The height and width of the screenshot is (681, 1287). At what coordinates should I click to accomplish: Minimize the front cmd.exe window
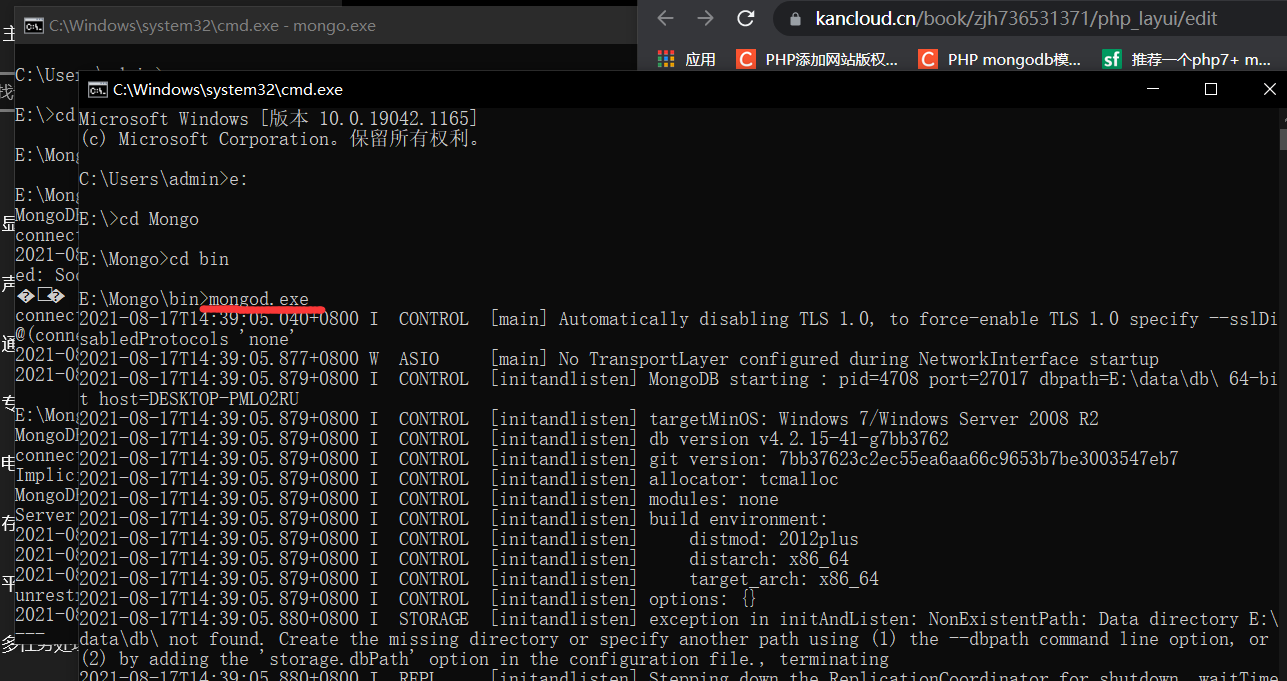[x=1152, y=90]
